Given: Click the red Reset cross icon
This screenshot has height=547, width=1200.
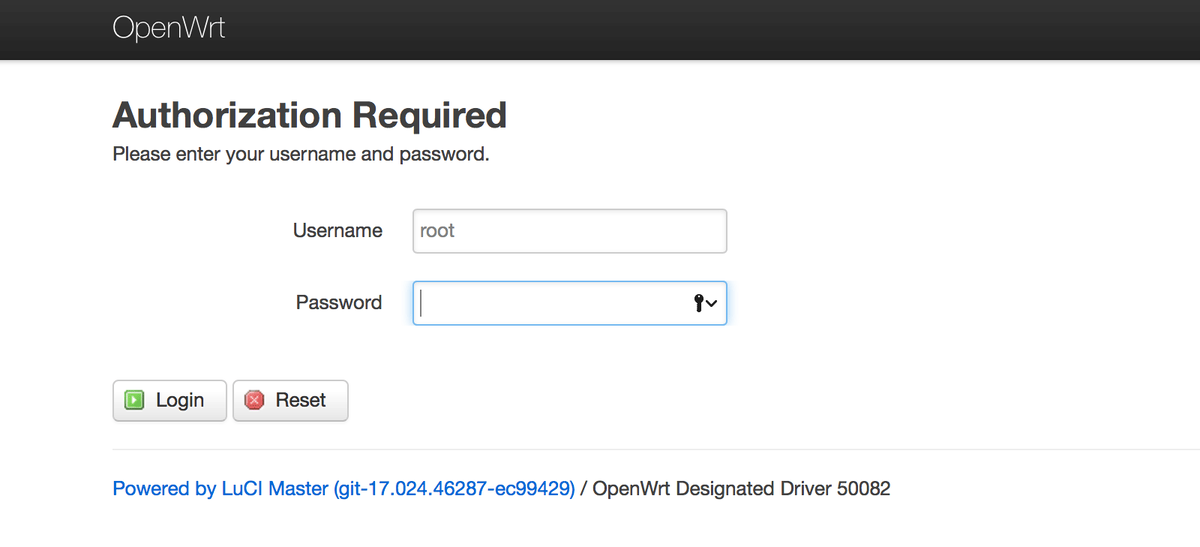Looking at the screenshot, I should coord(254,400).
